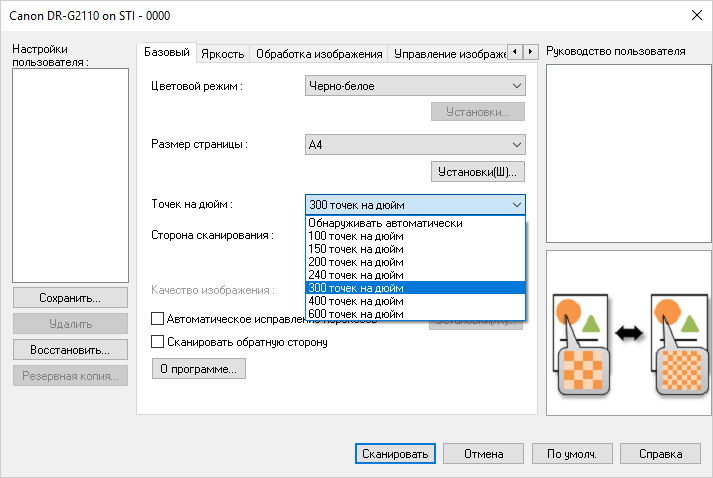Choose 'Обнаруживать автоматически' from the list
The height and width of the screenshot is (478, 713).
tap(385, 223)
